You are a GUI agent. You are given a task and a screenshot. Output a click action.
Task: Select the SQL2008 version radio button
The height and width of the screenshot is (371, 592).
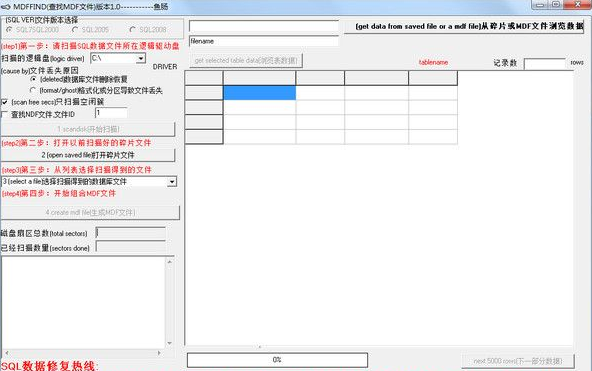click(133, 29)
